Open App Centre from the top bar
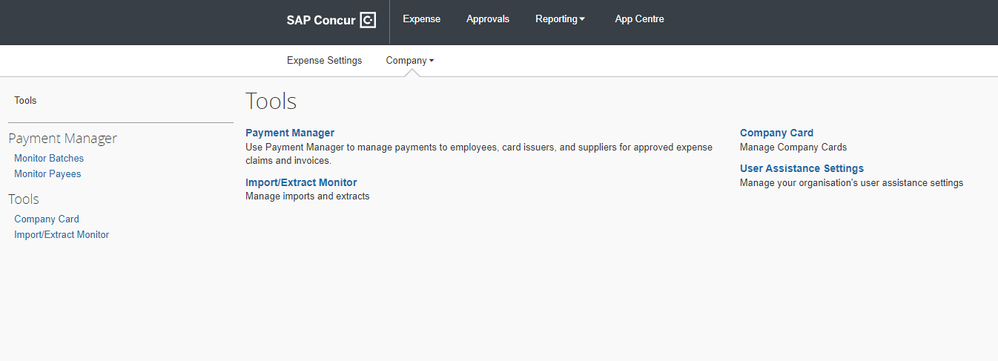Viewport: 998px width, 361px height. click(x=639, y=19)
